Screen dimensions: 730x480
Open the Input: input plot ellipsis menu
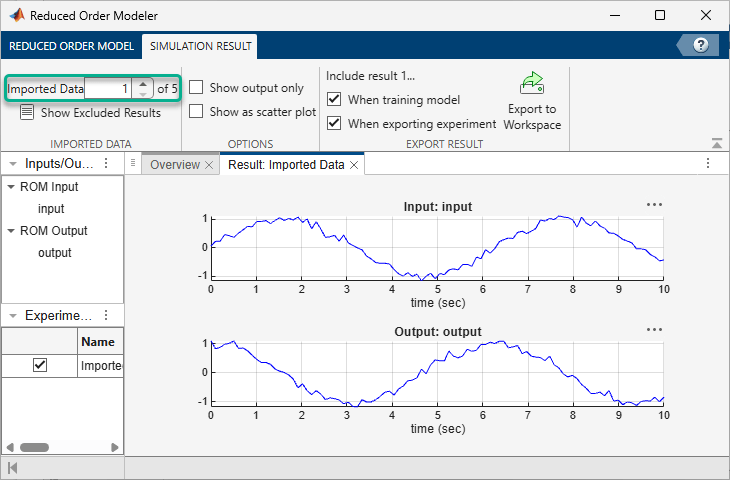coord(654,205)
